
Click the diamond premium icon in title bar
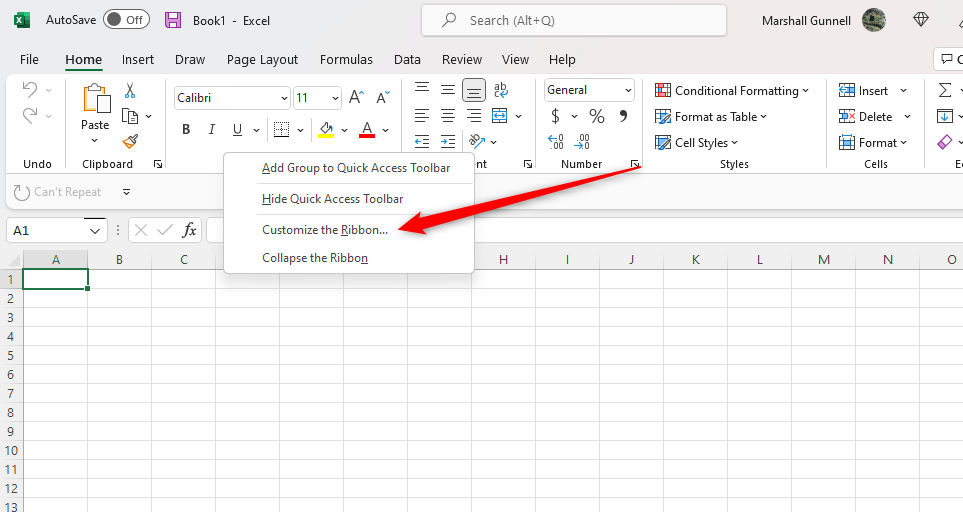click(x=921, y=20)
